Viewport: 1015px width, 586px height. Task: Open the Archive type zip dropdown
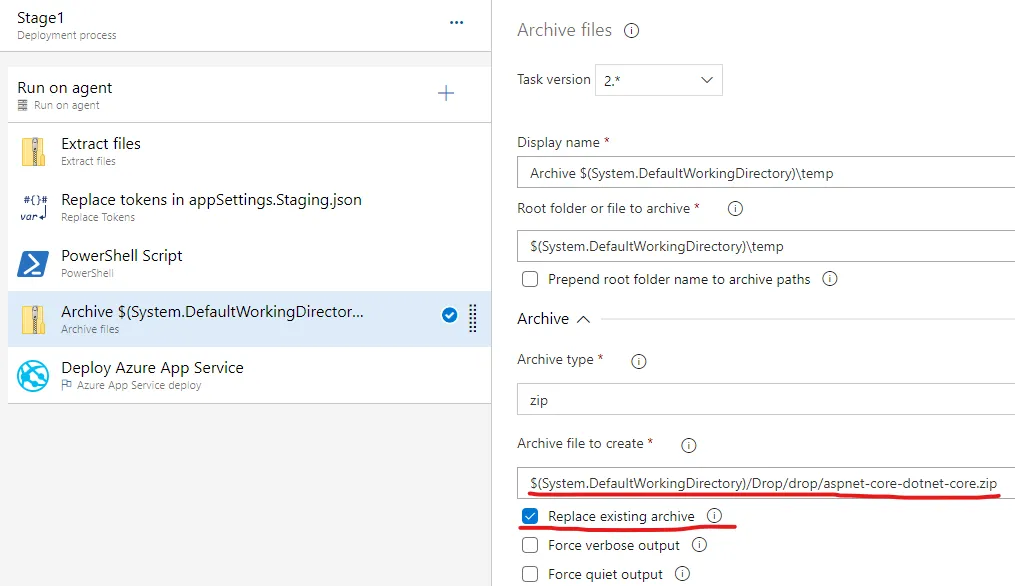766,400
